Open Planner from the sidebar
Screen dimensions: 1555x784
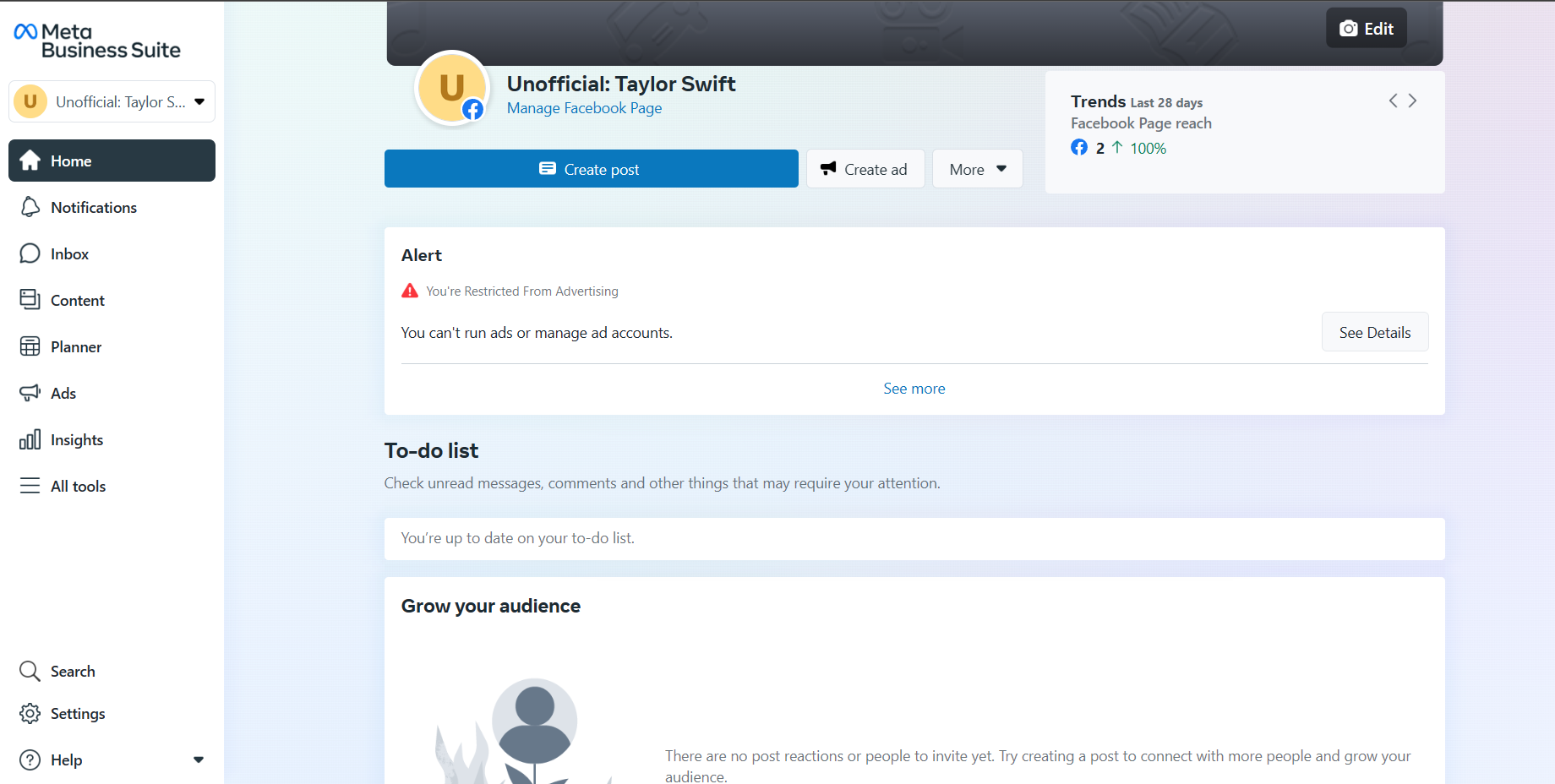(x=112, y=346)
